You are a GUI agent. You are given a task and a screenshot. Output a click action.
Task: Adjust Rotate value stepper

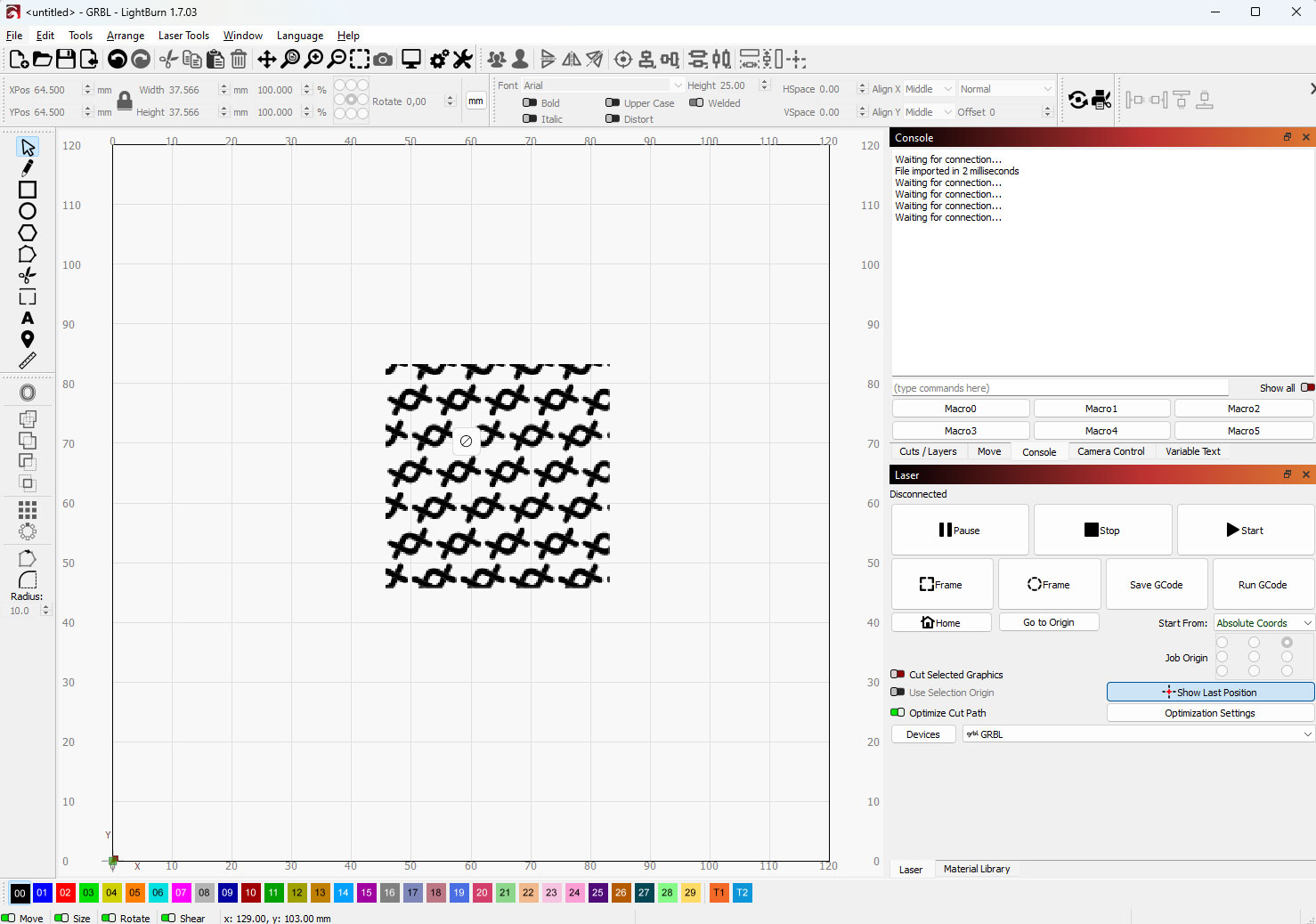[450, 101]
